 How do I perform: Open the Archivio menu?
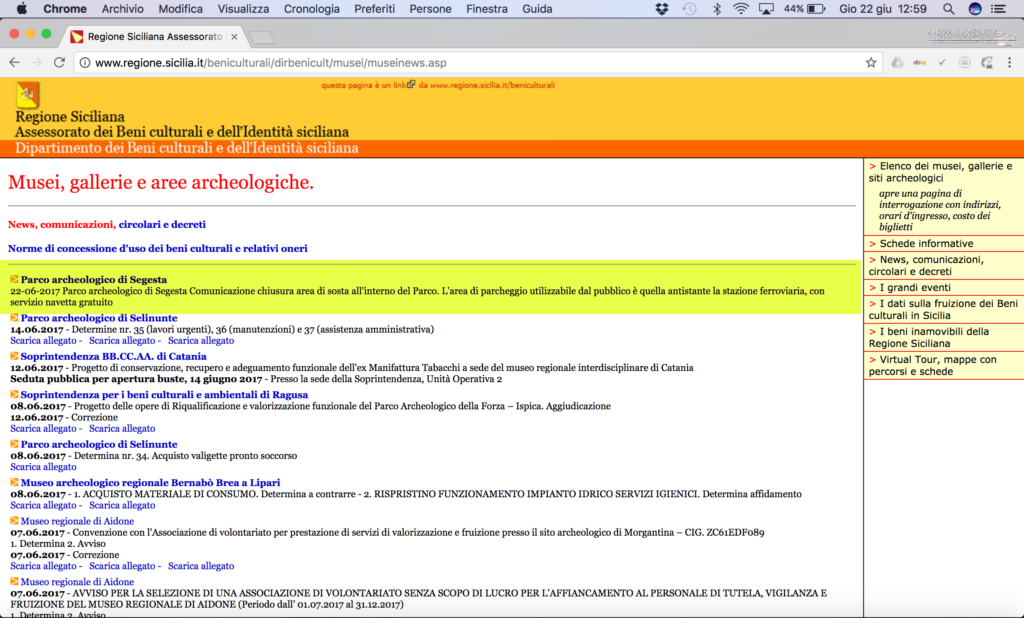click(x=122, y=9)
